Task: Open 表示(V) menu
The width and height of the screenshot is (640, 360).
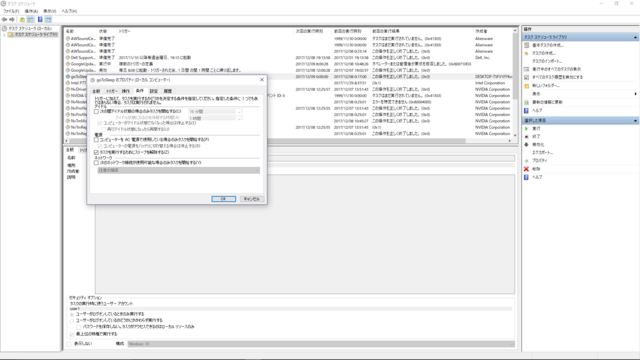Action: click(x=49, y=11)
